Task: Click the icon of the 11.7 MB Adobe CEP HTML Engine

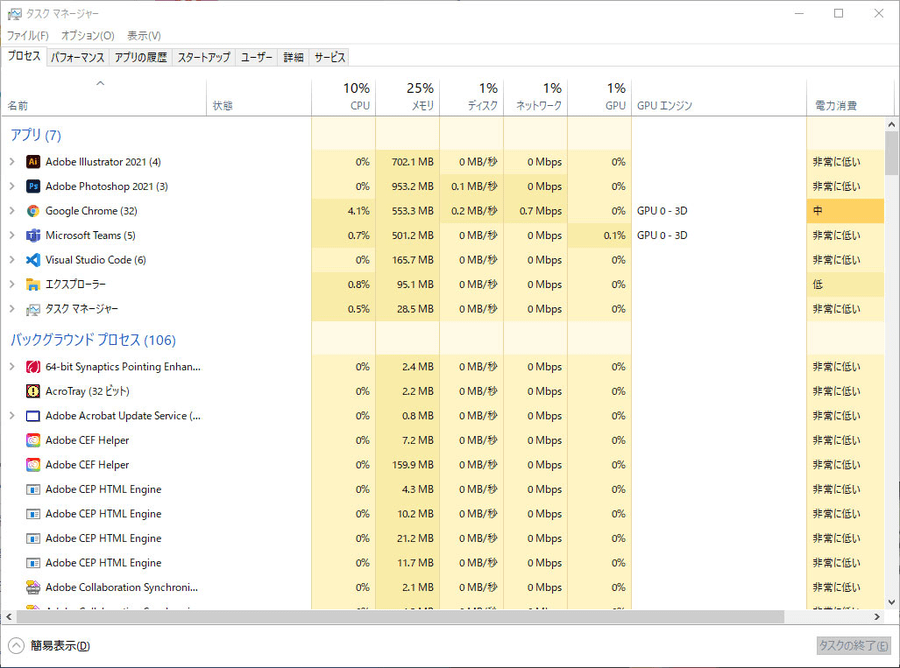Action: 33,563
